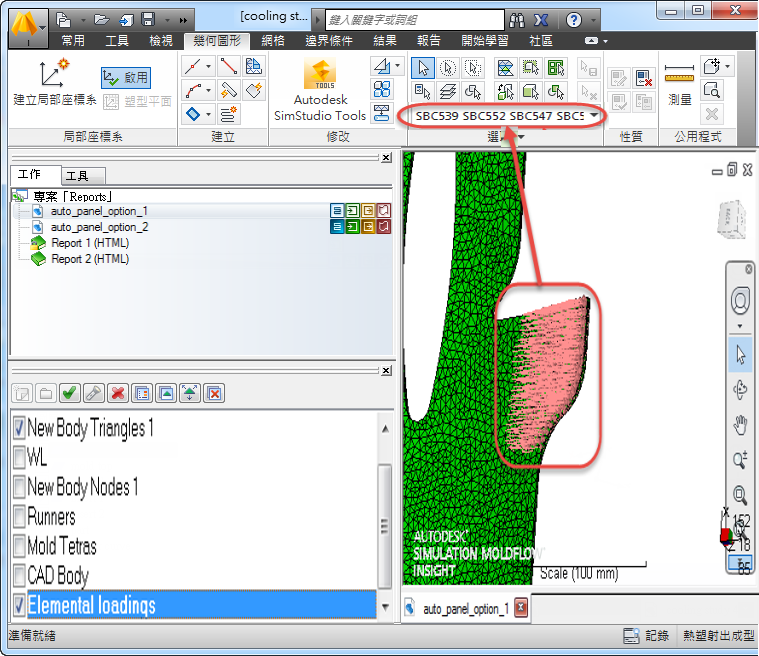Check the WL layer checkbox

tap(19, 458)
